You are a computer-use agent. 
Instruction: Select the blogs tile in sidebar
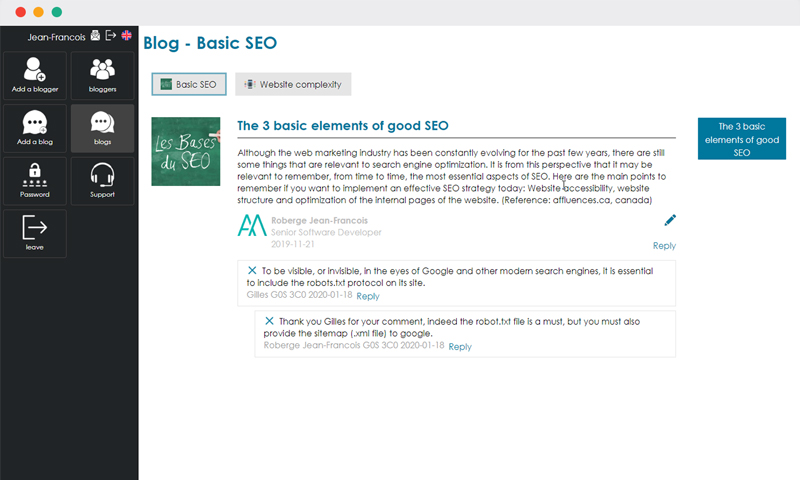(x=103, y=129)
